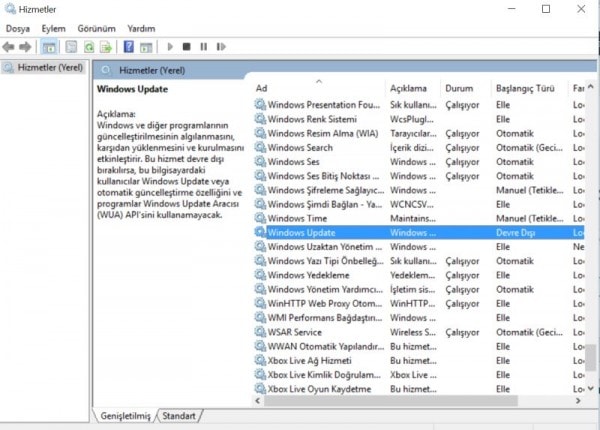Sort by the Durum column header
Screen dimensions: 600x430
[459, 88]
